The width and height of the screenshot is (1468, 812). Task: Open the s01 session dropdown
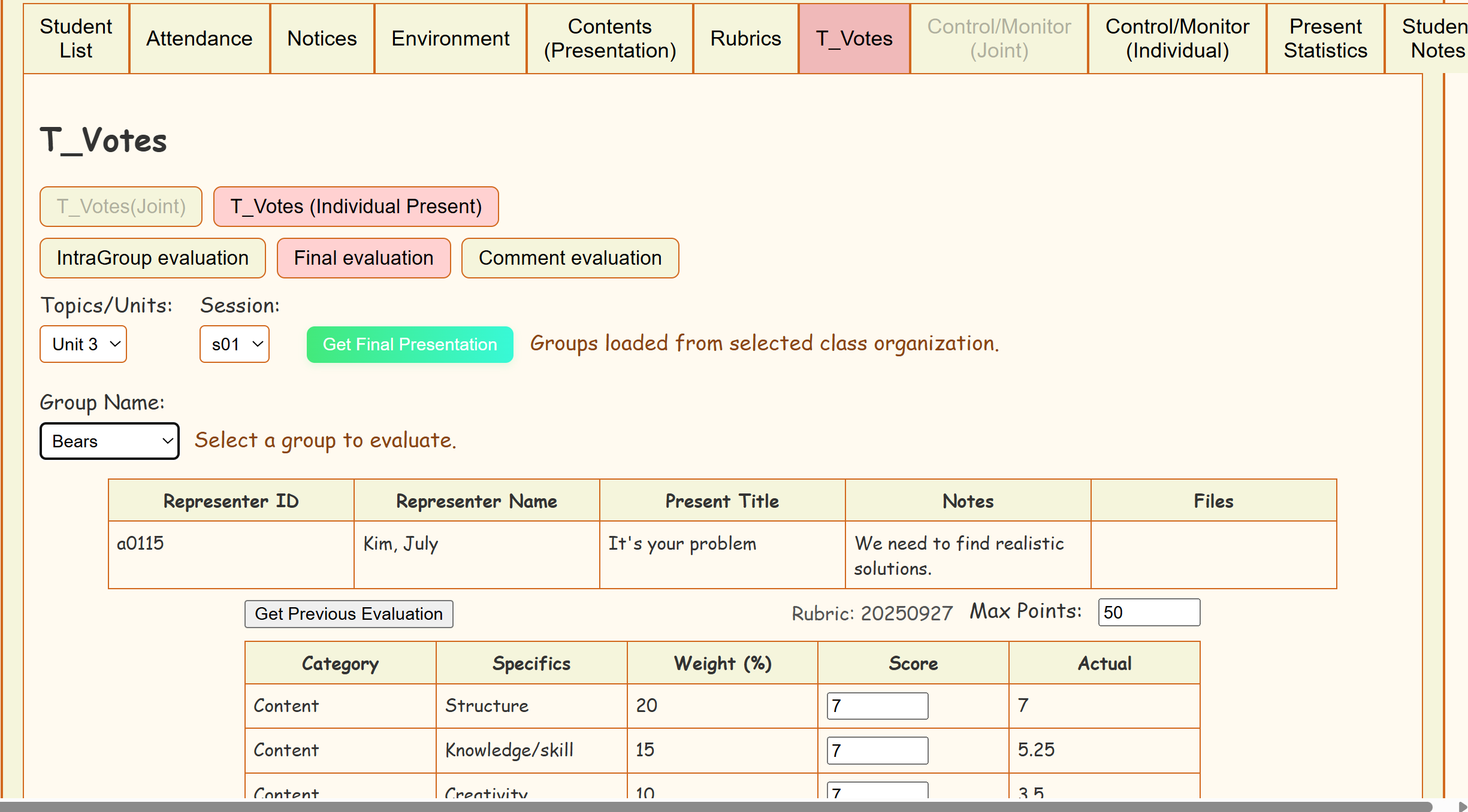(234, 344)
